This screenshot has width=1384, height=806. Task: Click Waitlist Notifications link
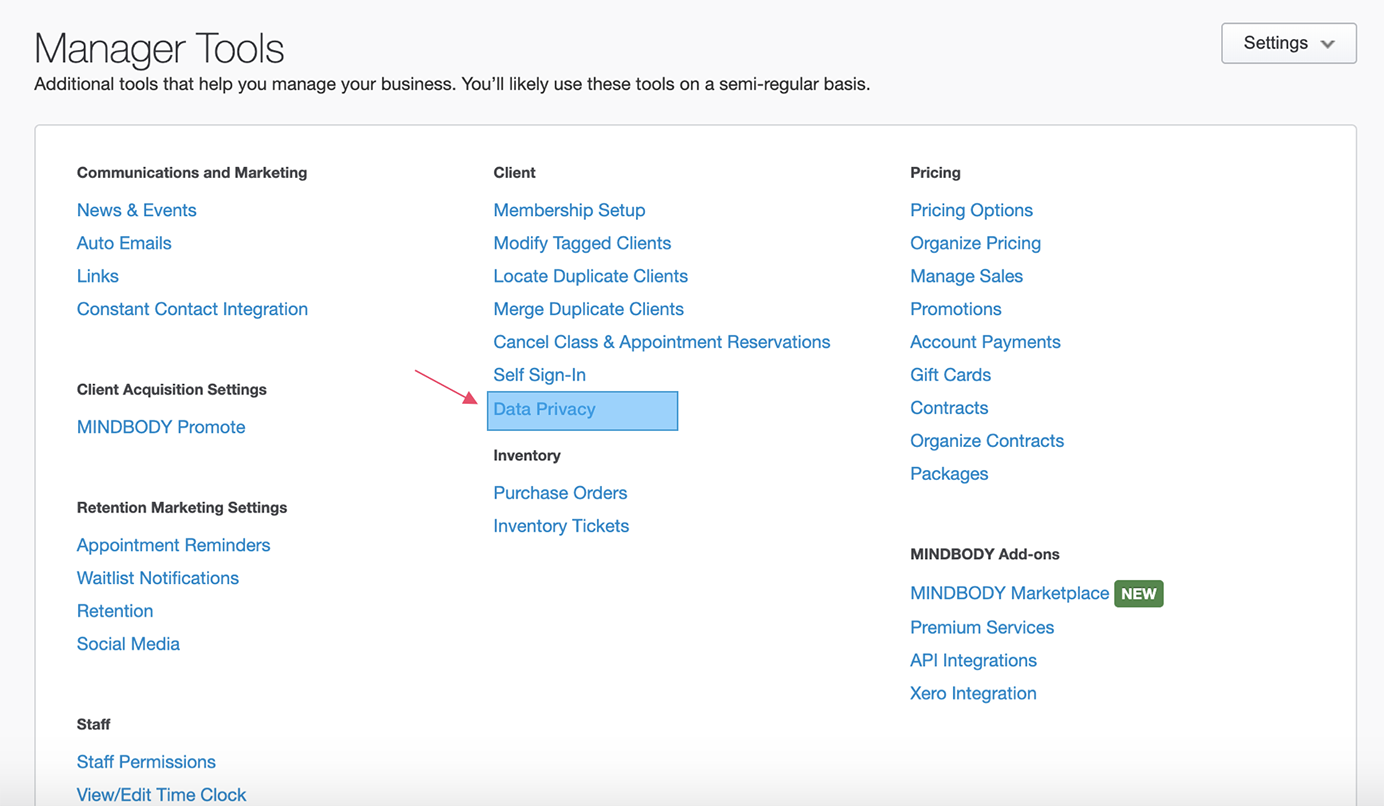[x=158, y=578]
